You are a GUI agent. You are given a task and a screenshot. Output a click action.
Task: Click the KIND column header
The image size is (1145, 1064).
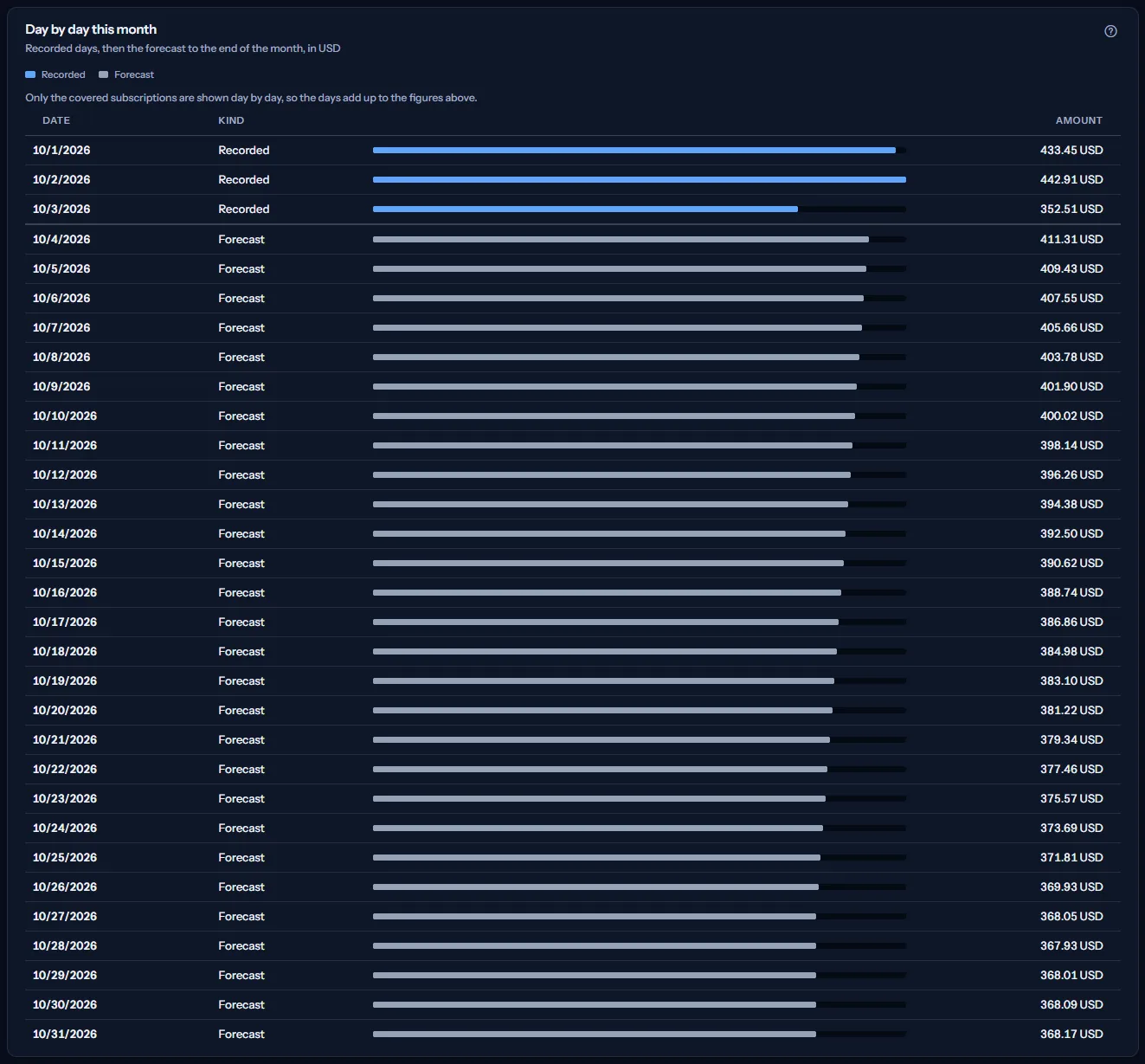[231, 120]
